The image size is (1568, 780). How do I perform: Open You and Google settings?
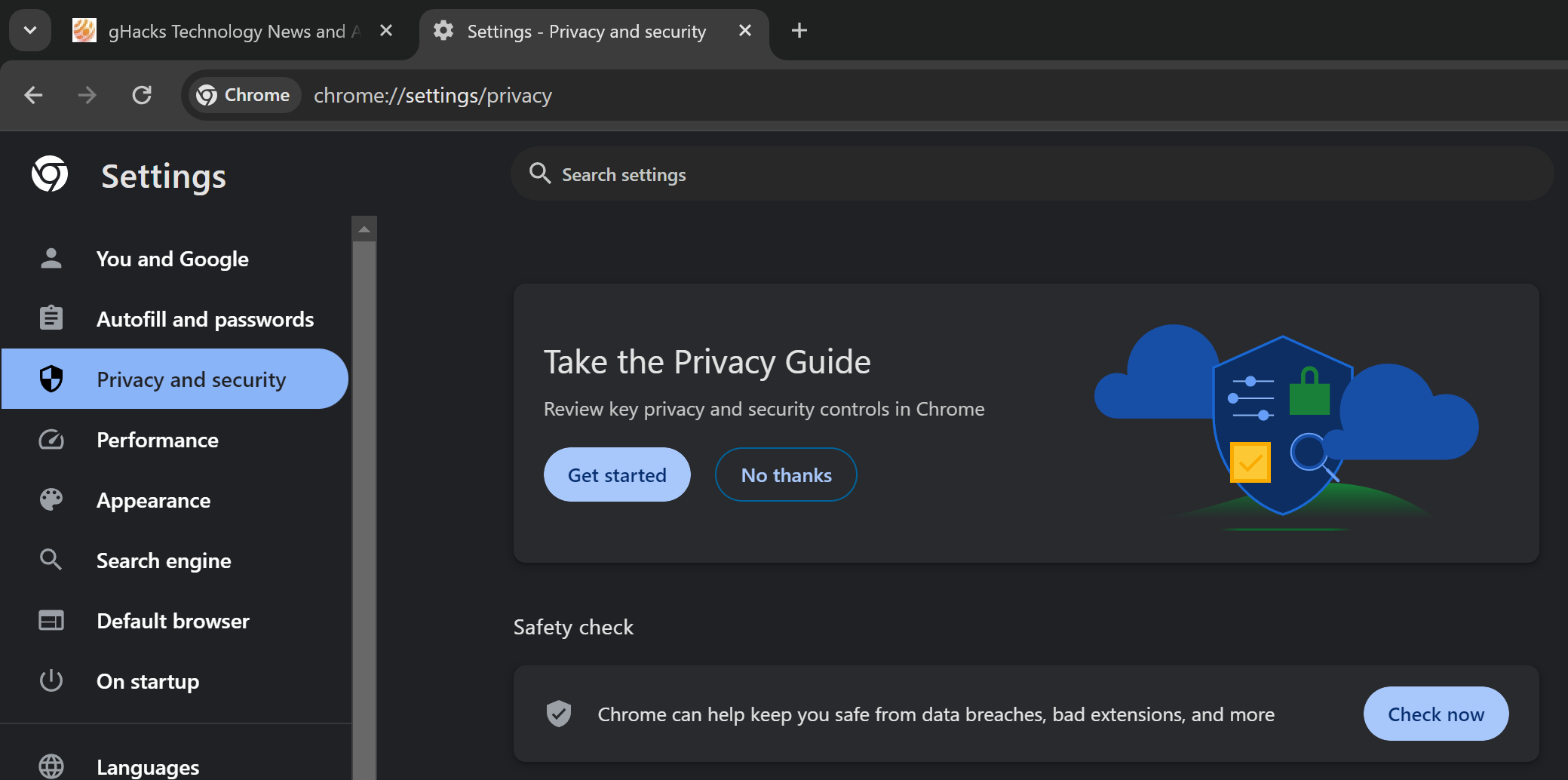[175, 259]
